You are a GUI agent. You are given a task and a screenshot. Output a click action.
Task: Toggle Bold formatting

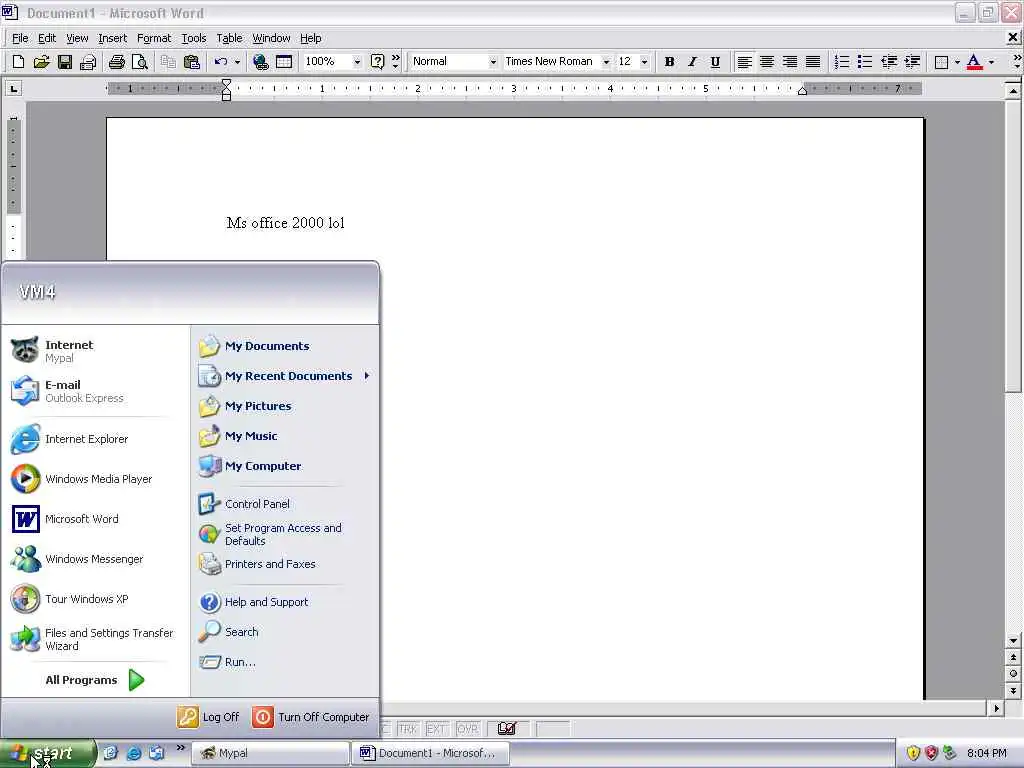point(669,61)
